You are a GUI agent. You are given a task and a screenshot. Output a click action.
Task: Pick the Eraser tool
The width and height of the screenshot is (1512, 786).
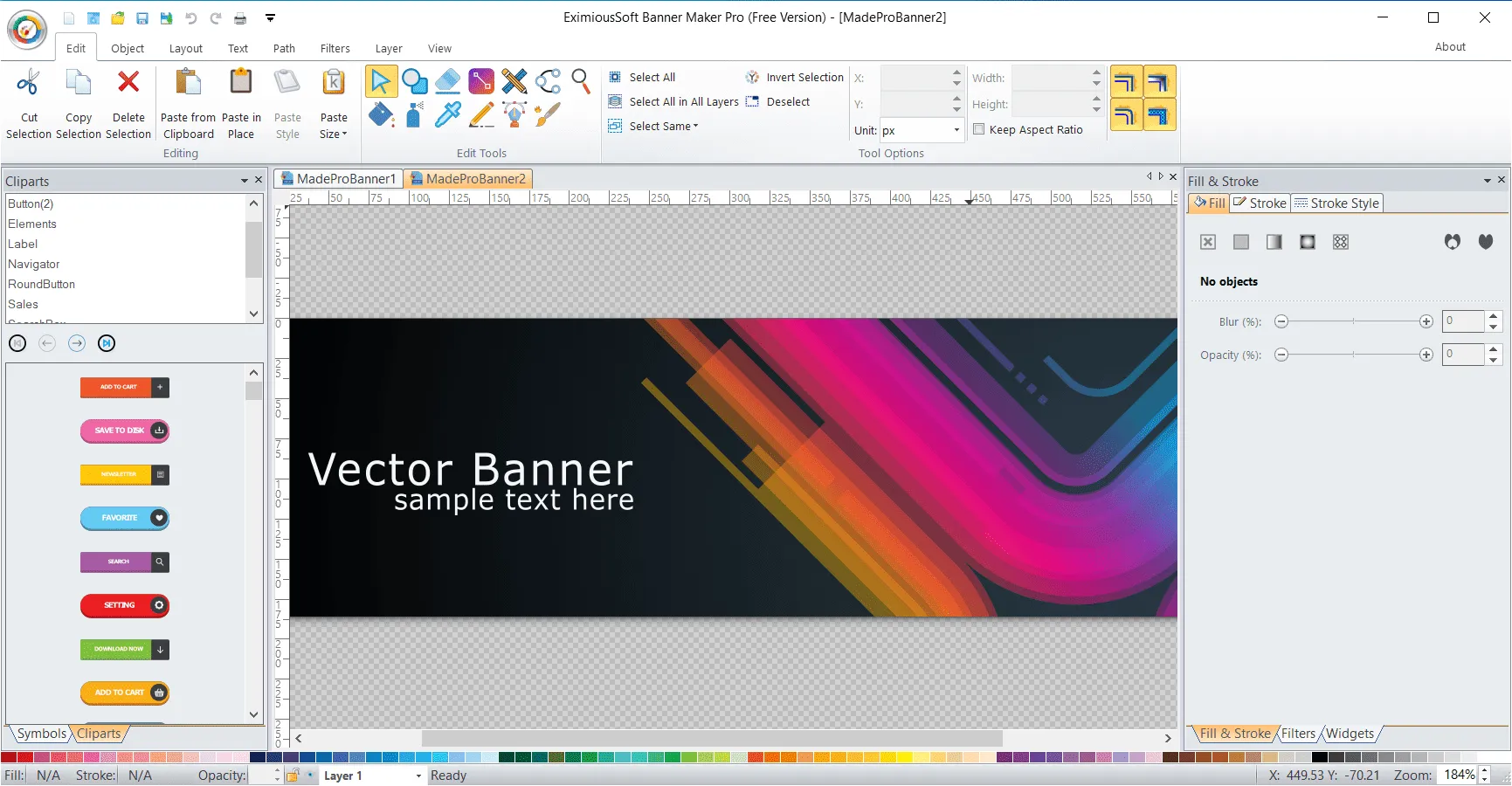[x=447, y=81]
